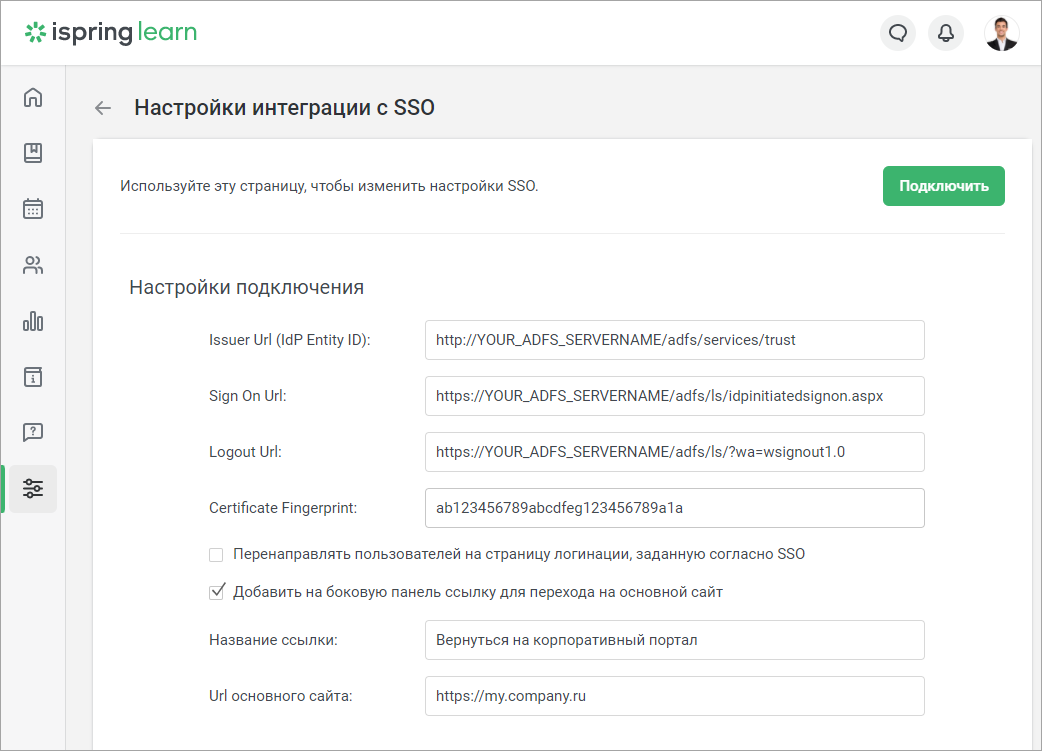
Task: Click the 'Настройки подключения' heading
Action: click(247, 287)
